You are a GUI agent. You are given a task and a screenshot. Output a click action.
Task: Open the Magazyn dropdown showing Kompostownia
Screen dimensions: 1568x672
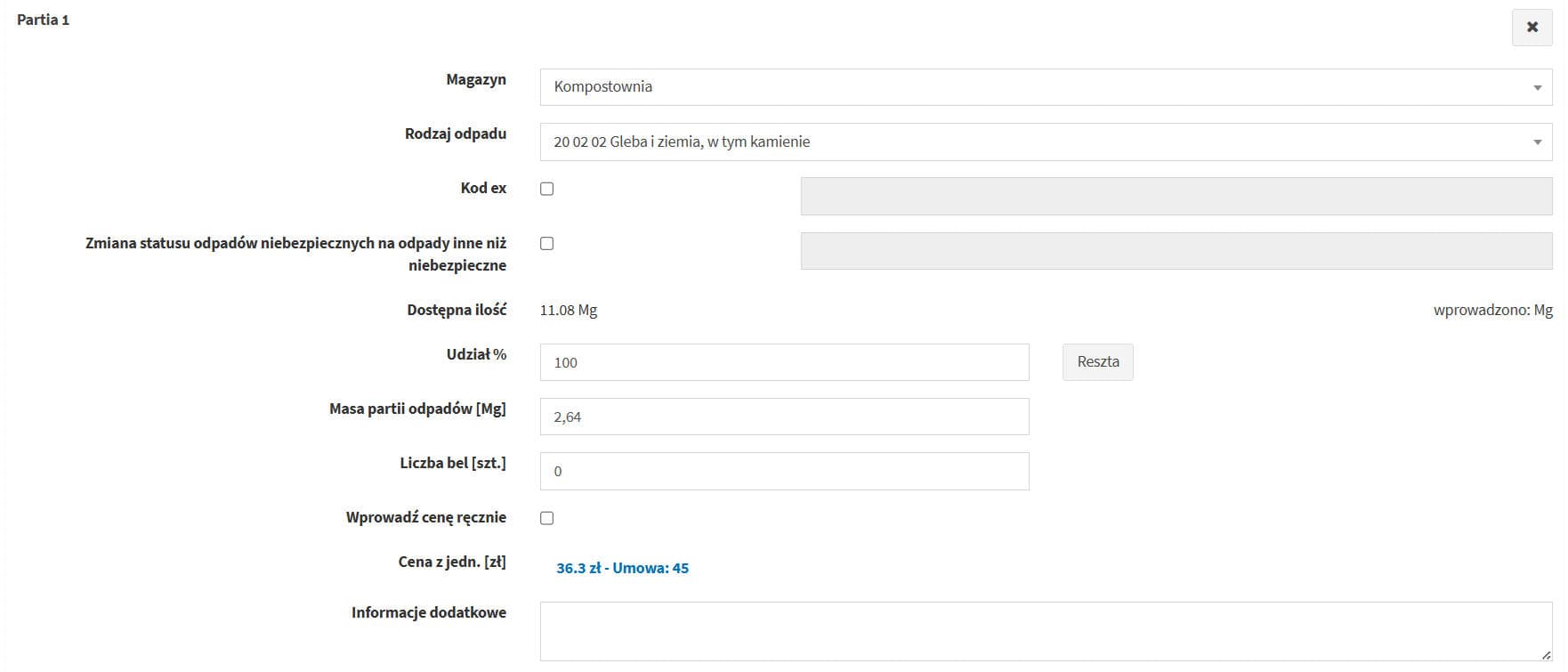[x=1045, y=87]
